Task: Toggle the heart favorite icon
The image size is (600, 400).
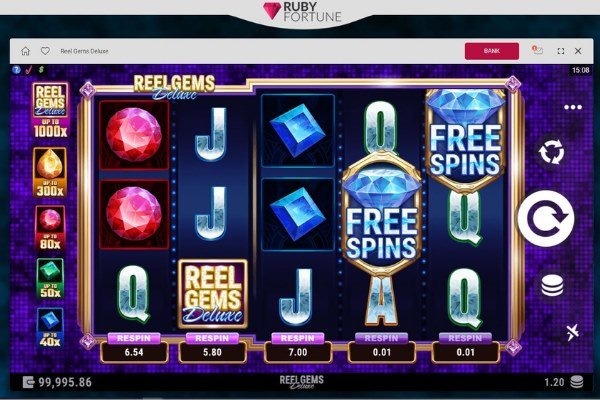Action: 45,51
